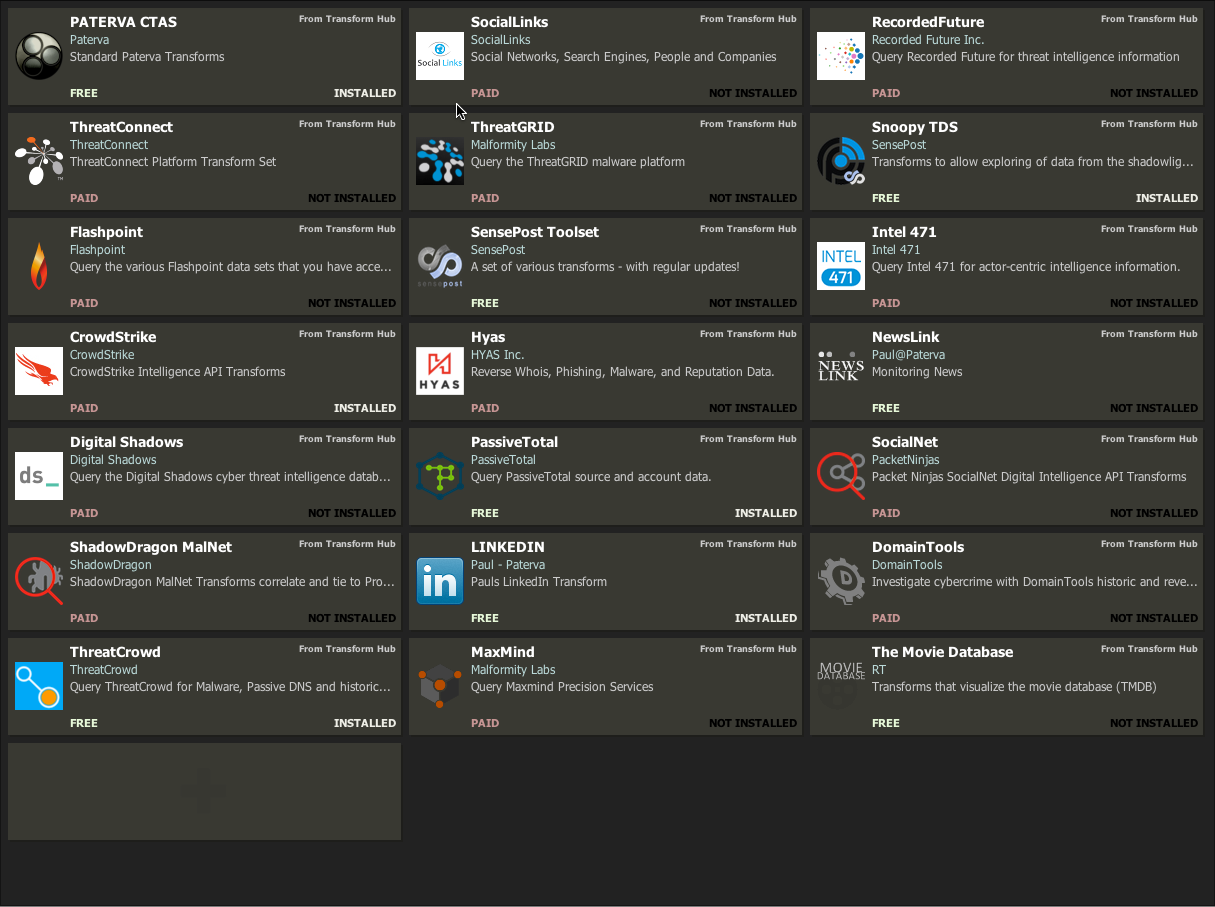
Task: Open the DomainTools gear icon
Action: tap(842, 581)
